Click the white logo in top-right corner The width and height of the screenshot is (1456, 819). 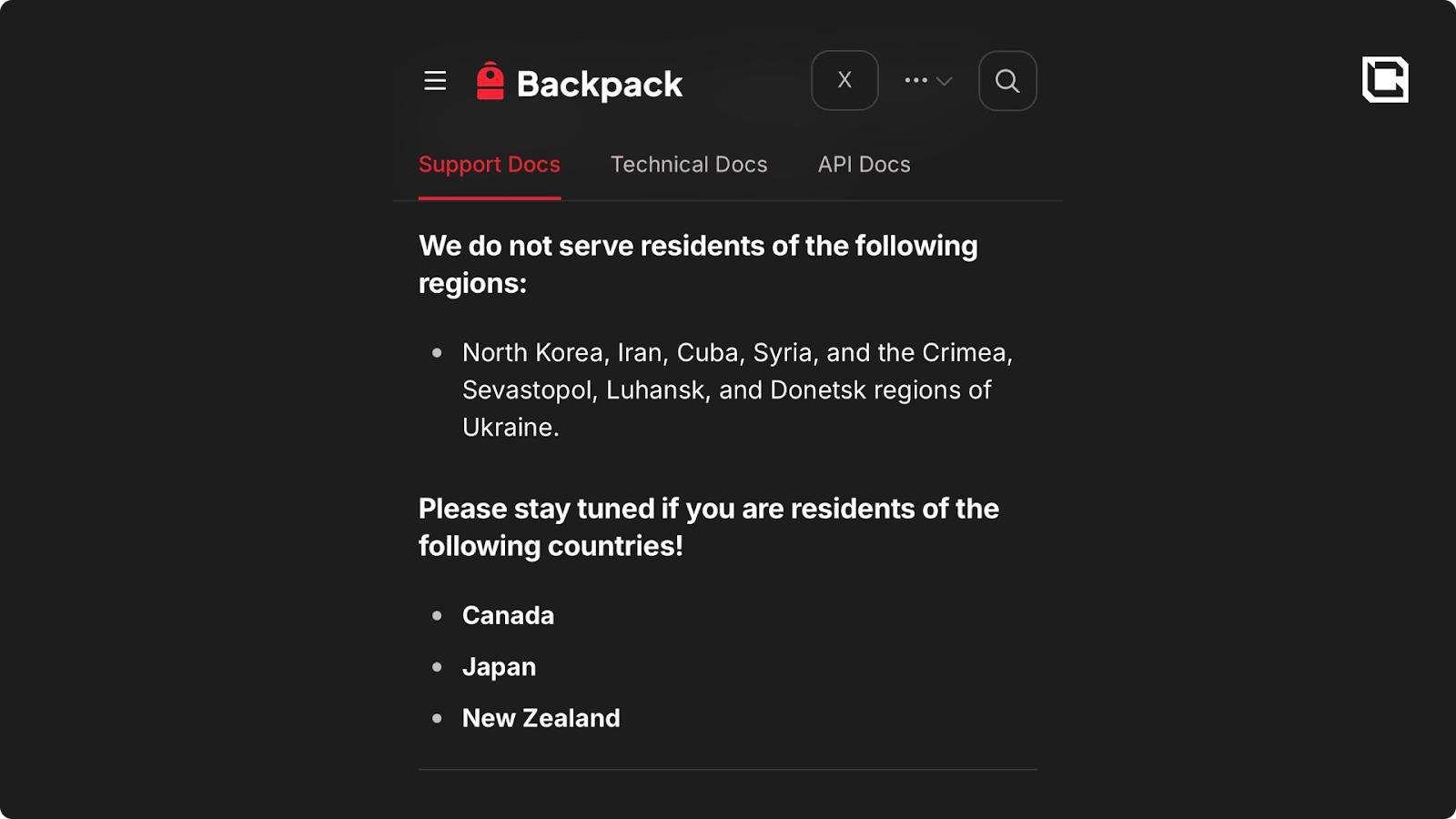point(1385,79)
